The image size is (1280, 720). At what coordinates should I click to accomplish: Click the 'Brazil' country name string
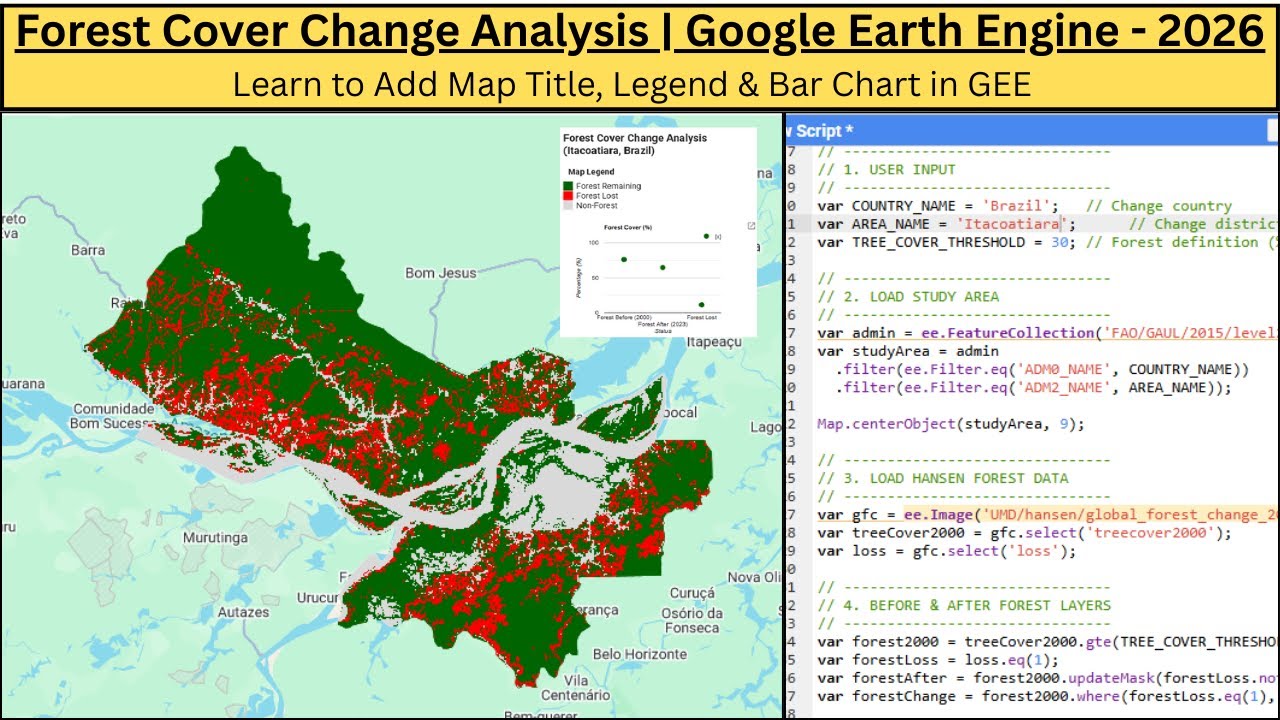pyautogui.click(x=1017, y=205)
